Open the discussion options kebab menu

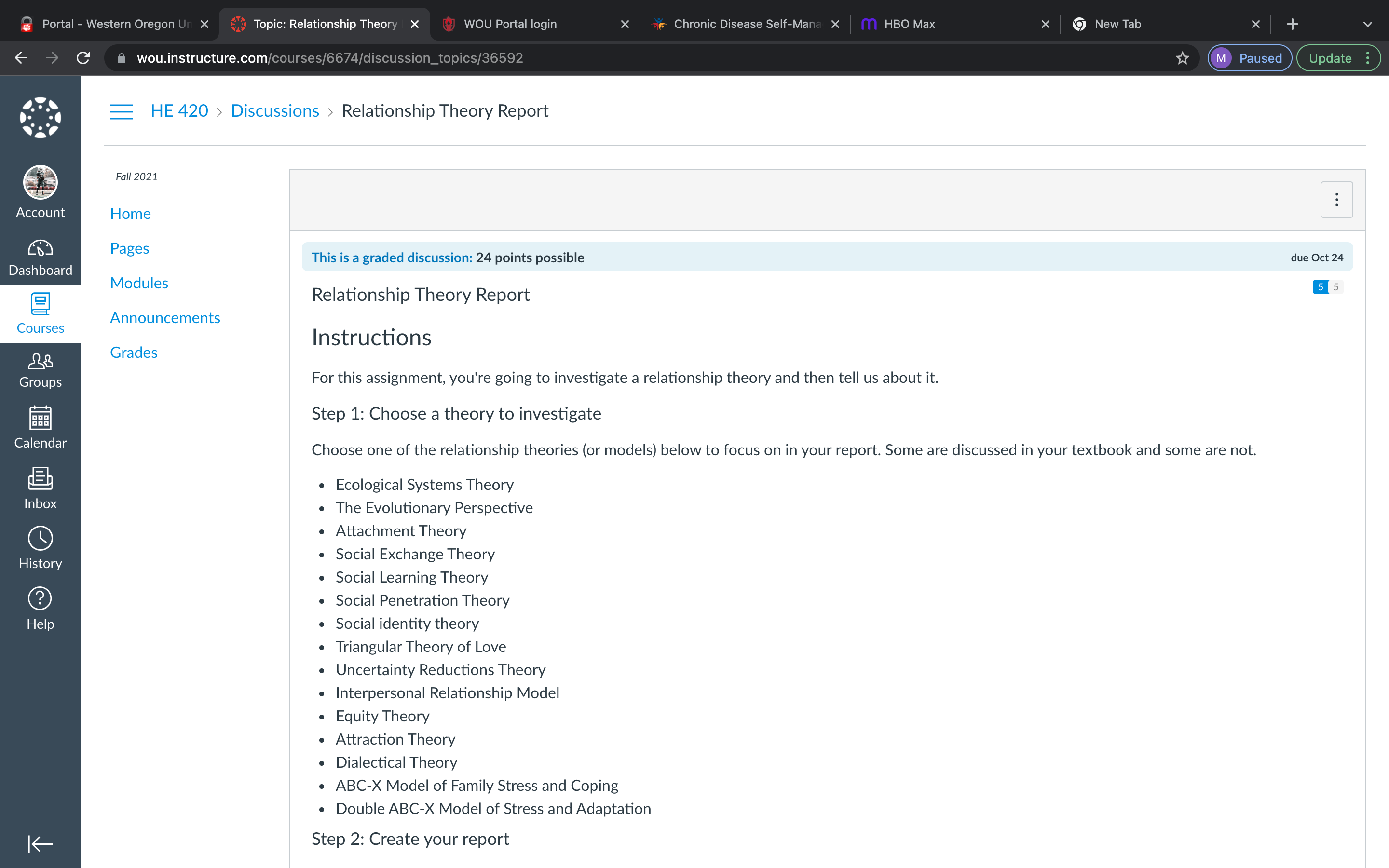click(1337, 200)
